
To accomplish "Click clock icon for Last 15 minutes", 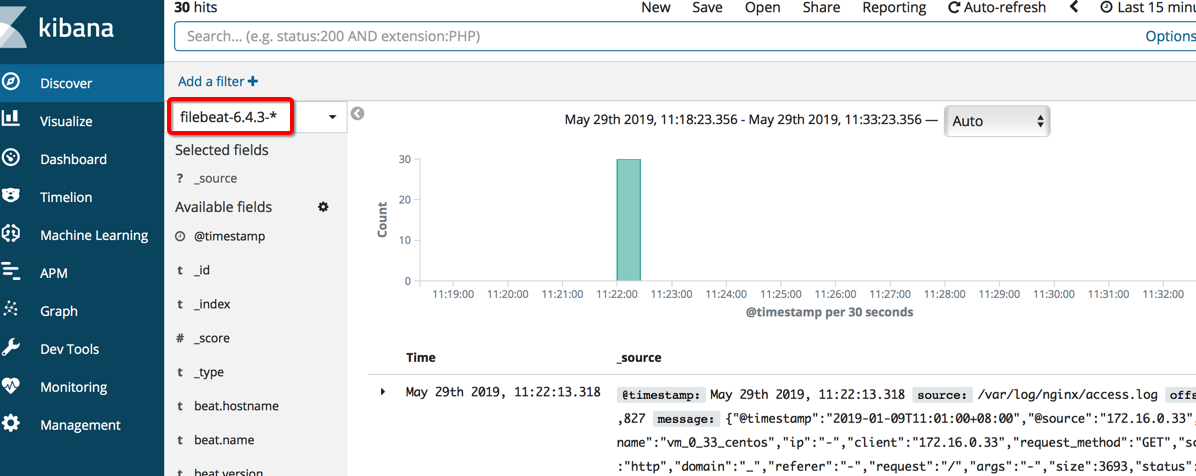I will click(1107, 8).
